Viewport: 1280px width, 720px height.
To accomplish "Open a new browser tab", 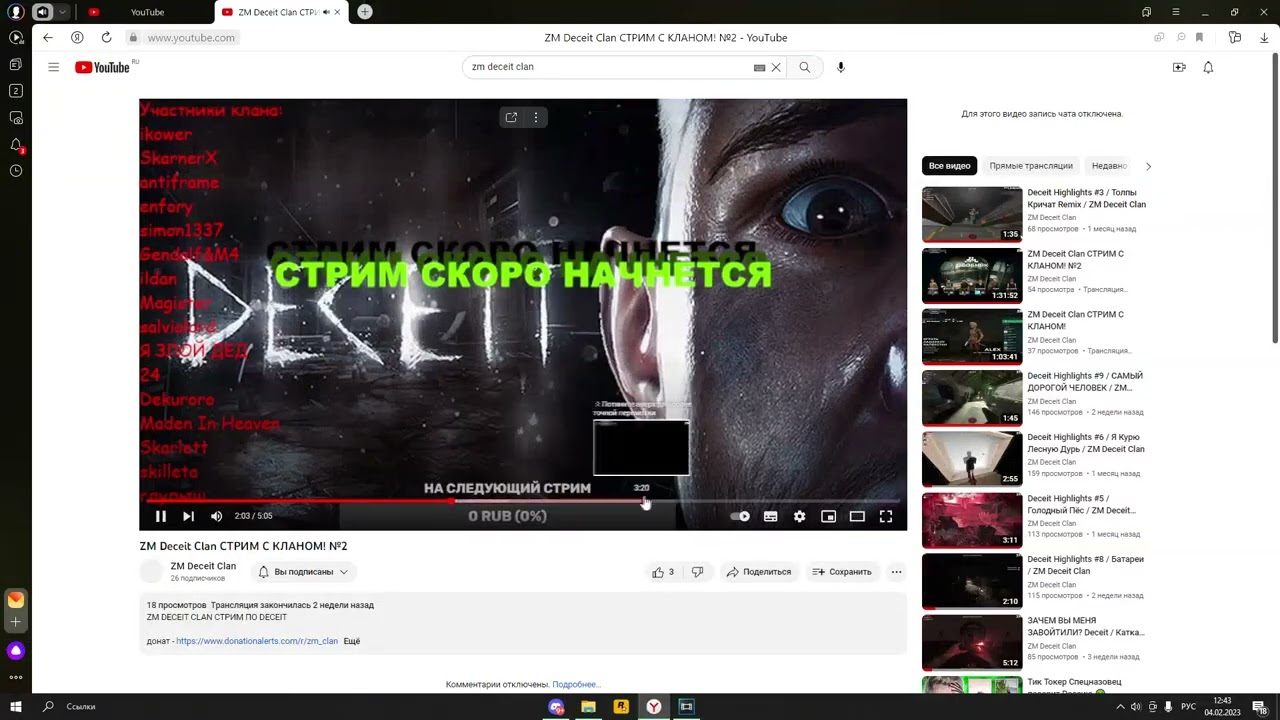I will coord(365,12).
